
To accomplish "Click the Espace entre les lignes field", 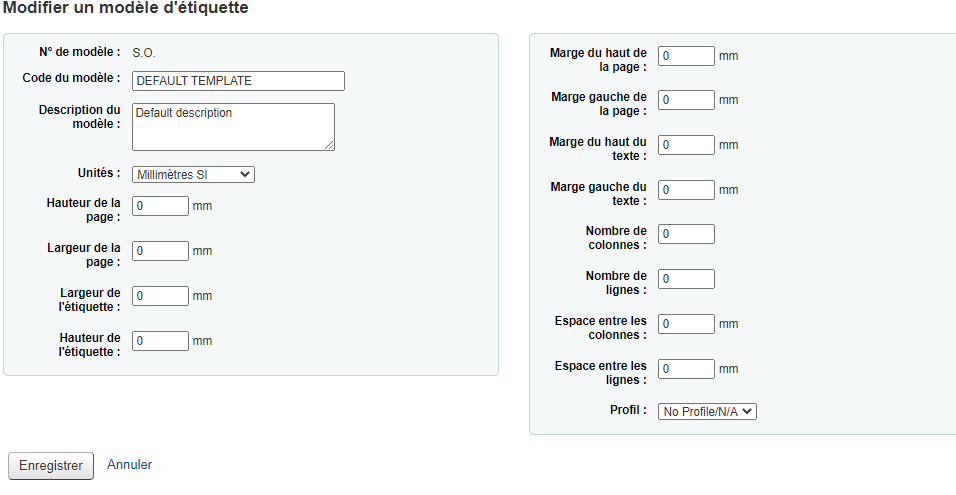I will [686, 369].
